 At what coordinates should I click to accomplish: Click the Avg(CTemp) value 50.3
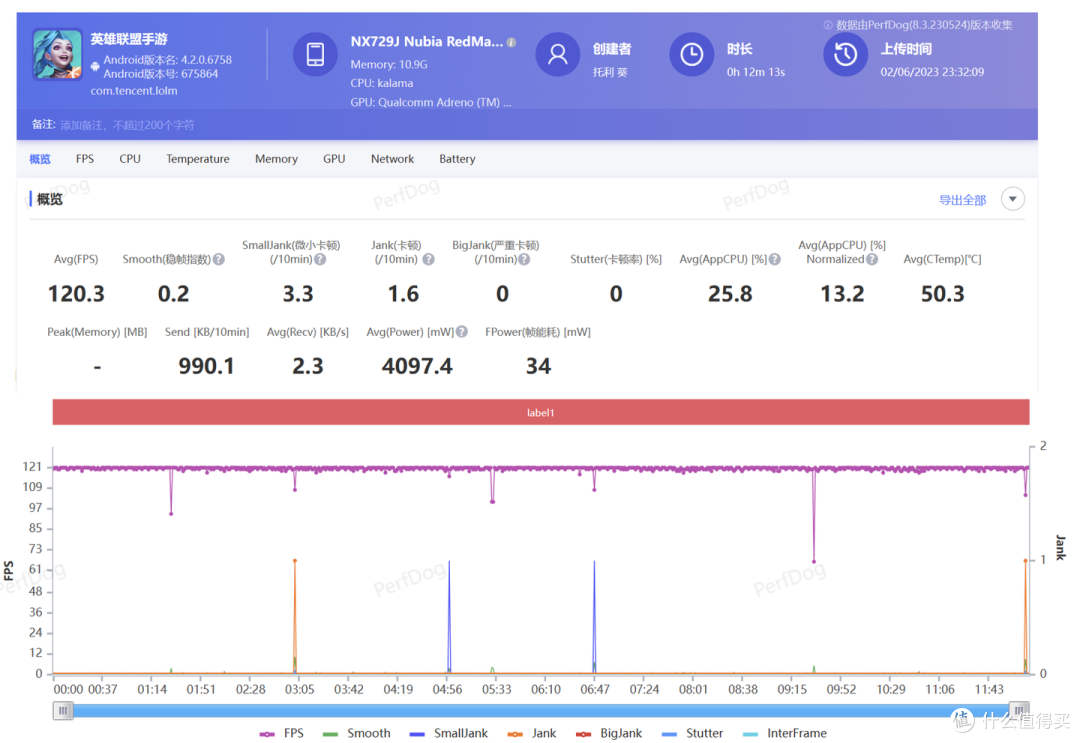click(x=943, y=294)
